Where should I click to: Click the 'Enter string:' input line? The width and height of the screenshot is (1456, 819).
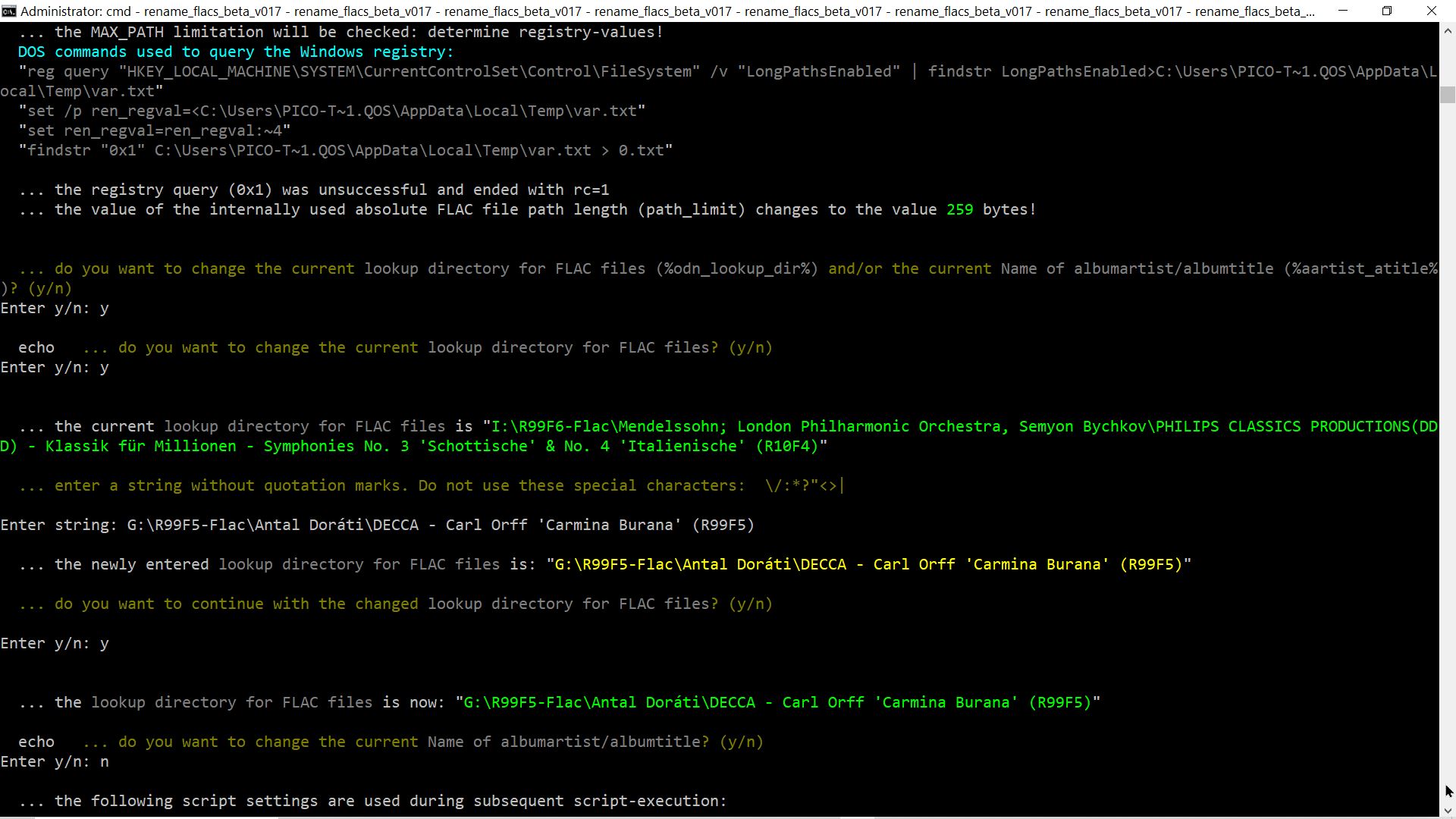pyautogui.click(x=377, y=525)
